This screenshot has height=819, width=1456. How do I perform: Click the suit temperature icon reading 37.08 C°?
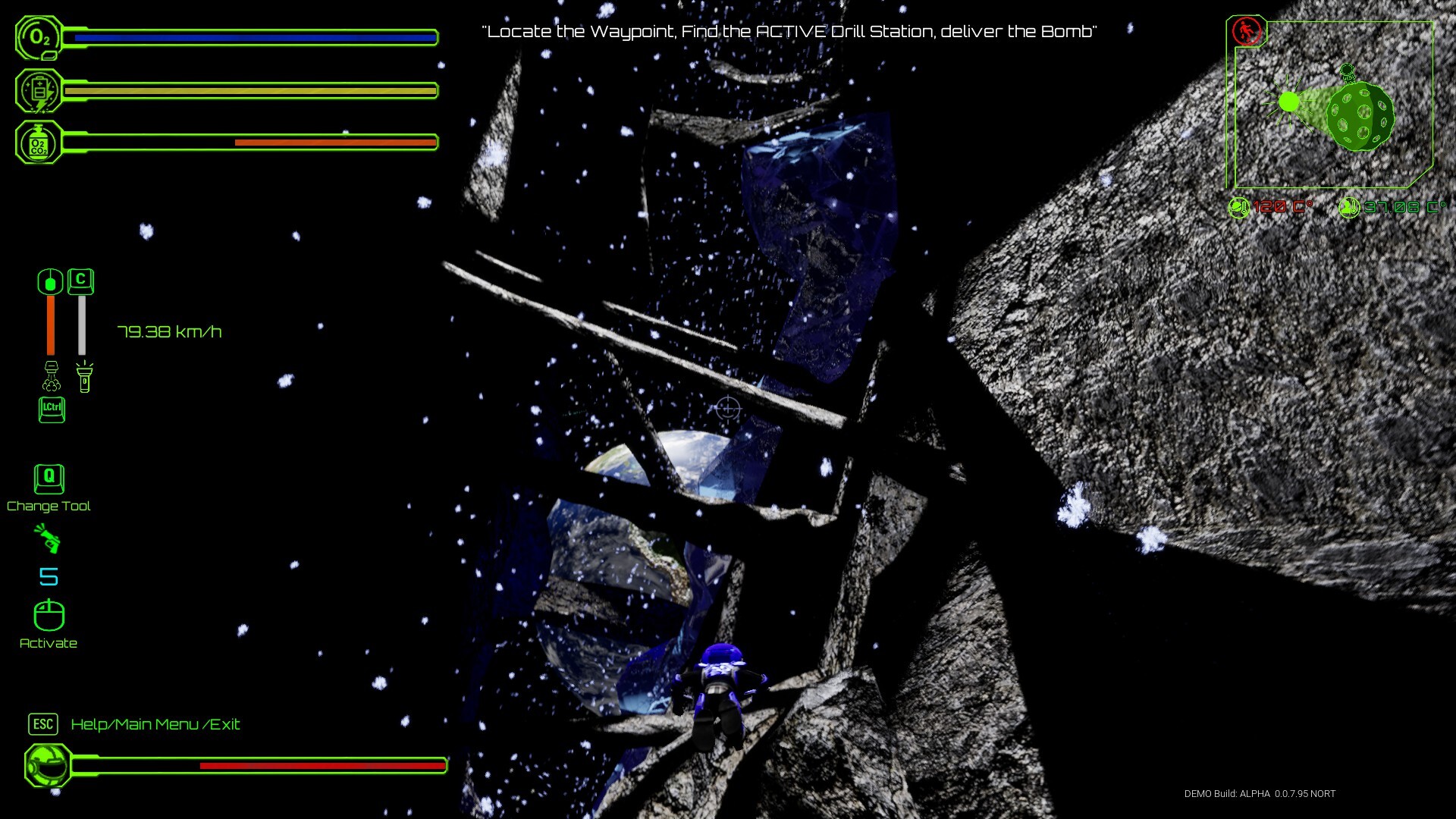pyautogui.click(x=1349, y=205)
